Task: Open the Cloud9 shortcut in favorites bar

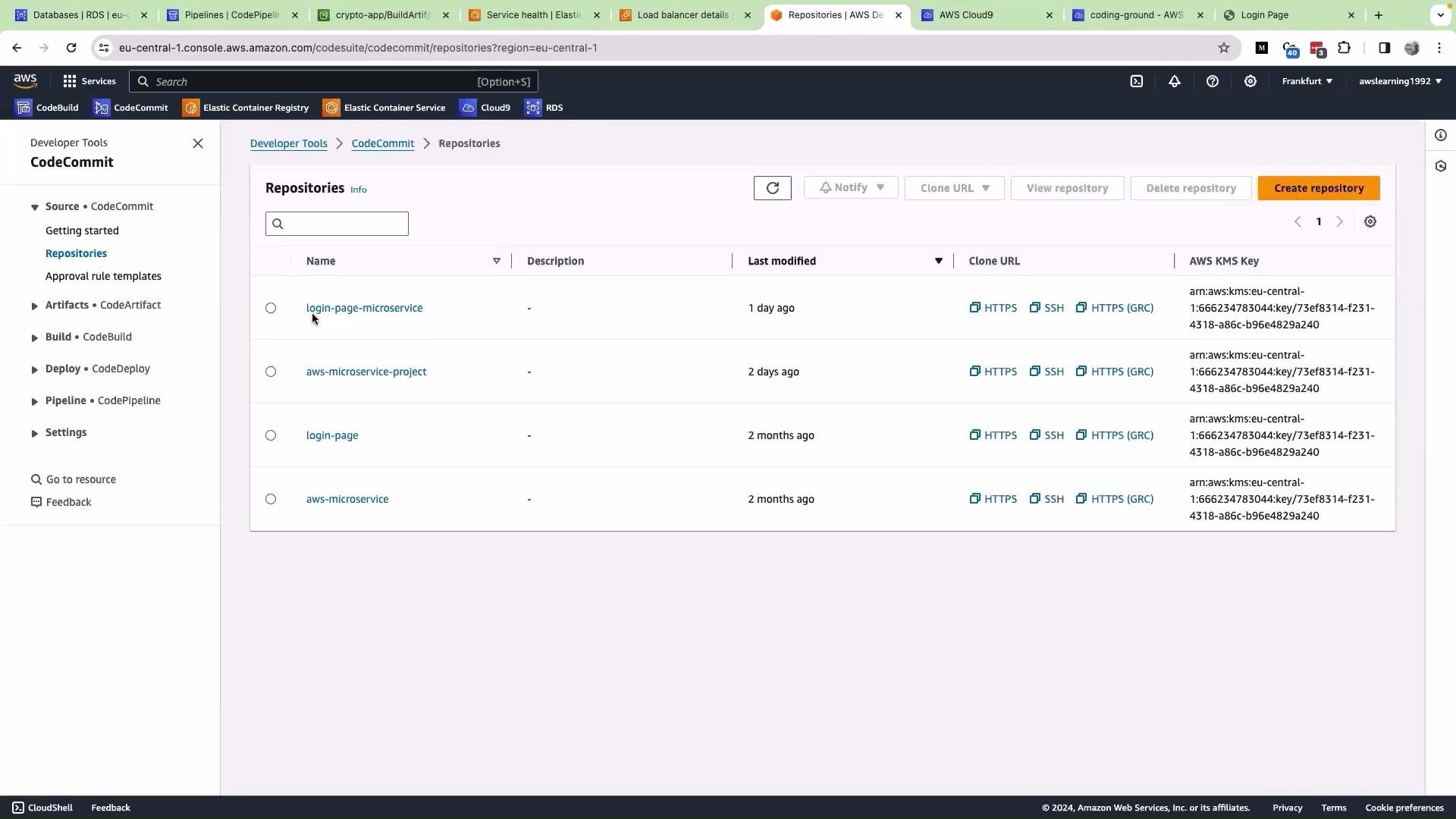Action: [x=485, y=108]
